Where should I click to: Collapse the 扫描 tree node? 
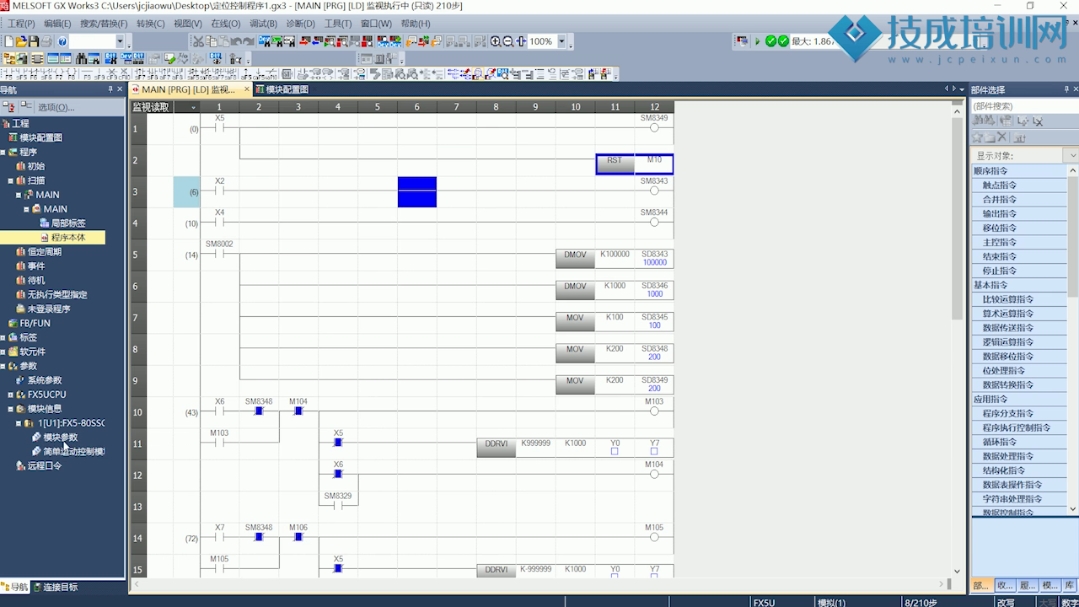point(10,180)
